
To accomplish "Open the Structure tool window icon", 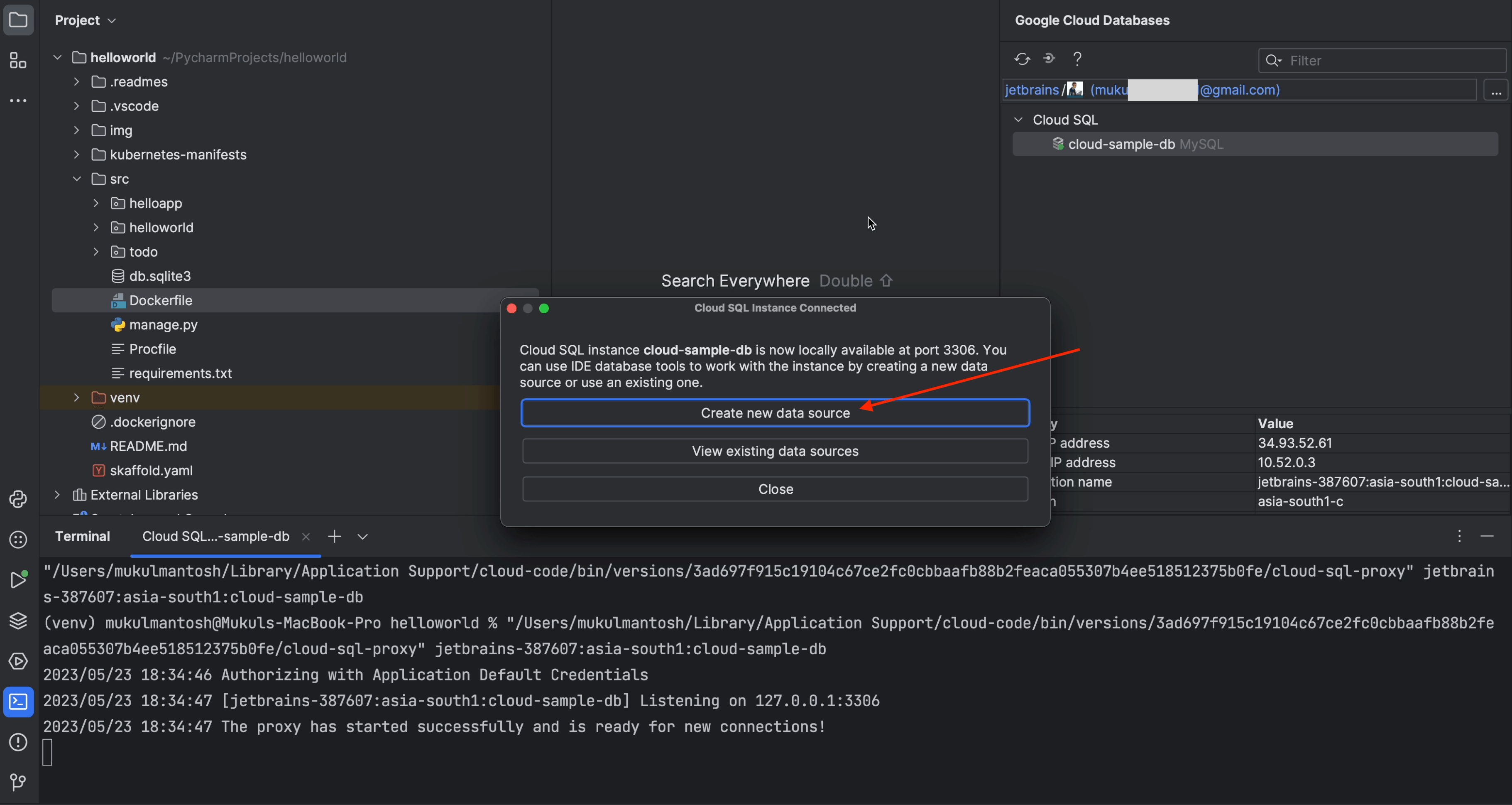I will (18, 61).
